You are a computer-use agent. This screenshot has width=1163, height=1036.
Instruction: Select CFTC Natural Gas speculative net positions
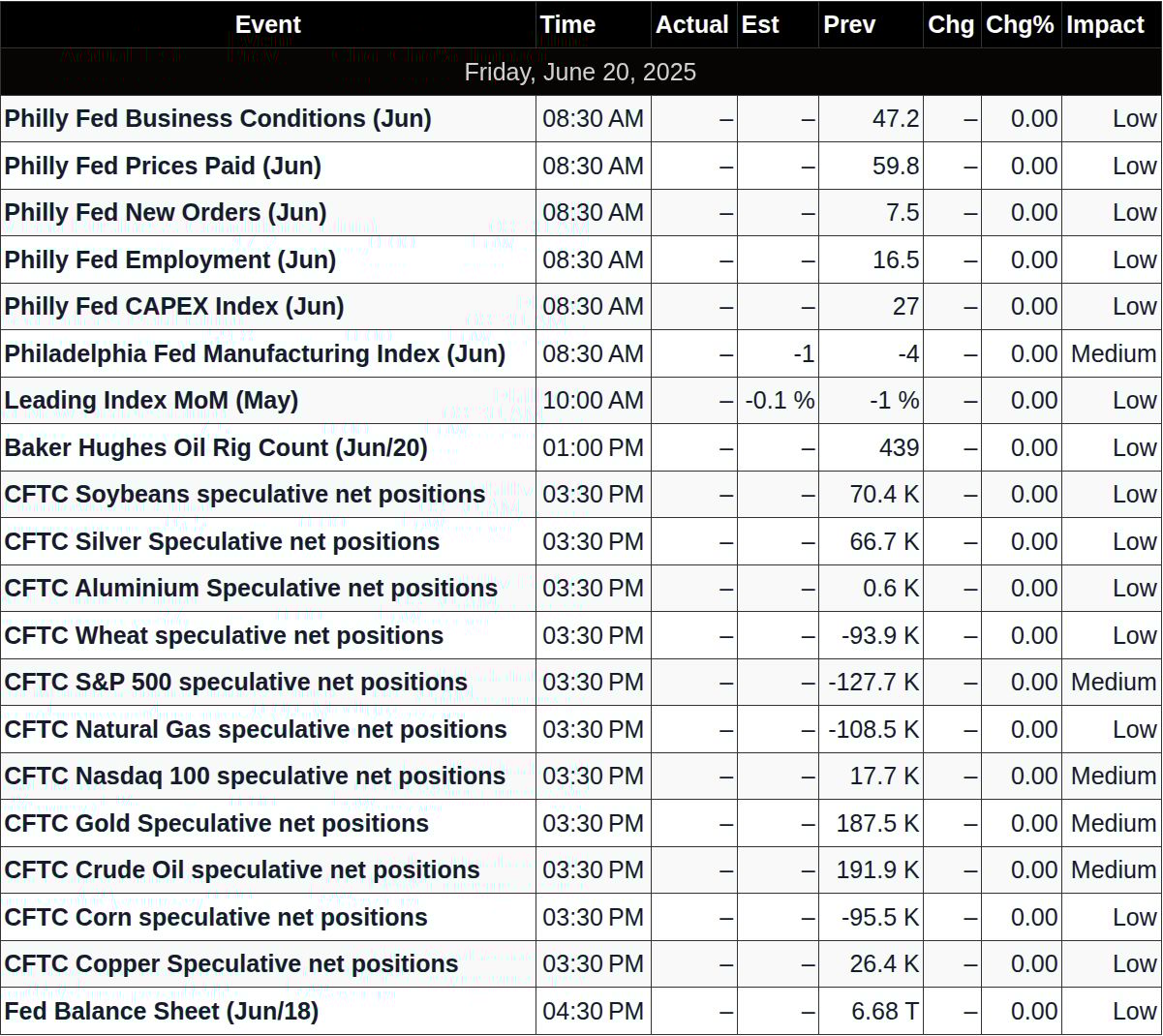coord(256,730)
